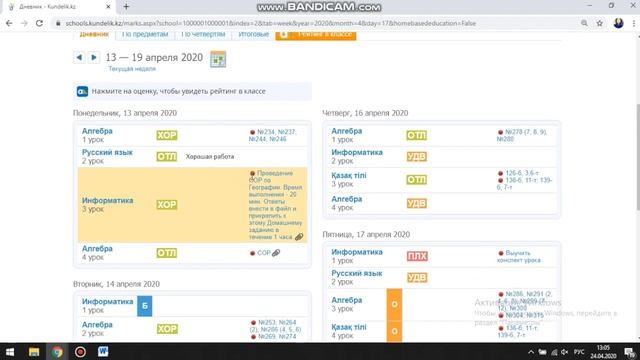Screen dimensions: 640x360
Task: Click the ХОР mark for Monday Информатика 3 урок
Action: [167, 204]
